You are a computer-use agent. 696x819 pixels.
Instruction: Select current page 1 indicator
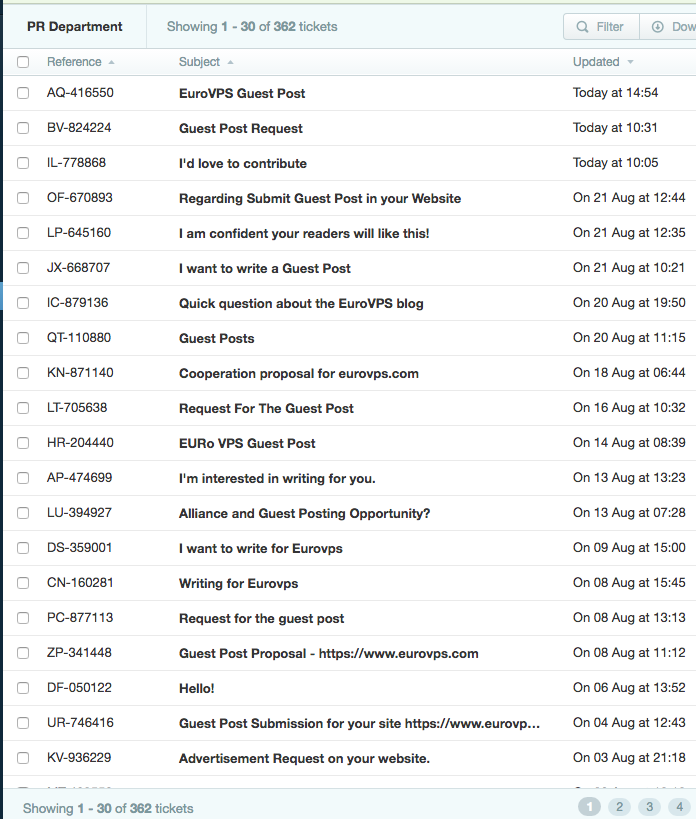click(589, 807)
